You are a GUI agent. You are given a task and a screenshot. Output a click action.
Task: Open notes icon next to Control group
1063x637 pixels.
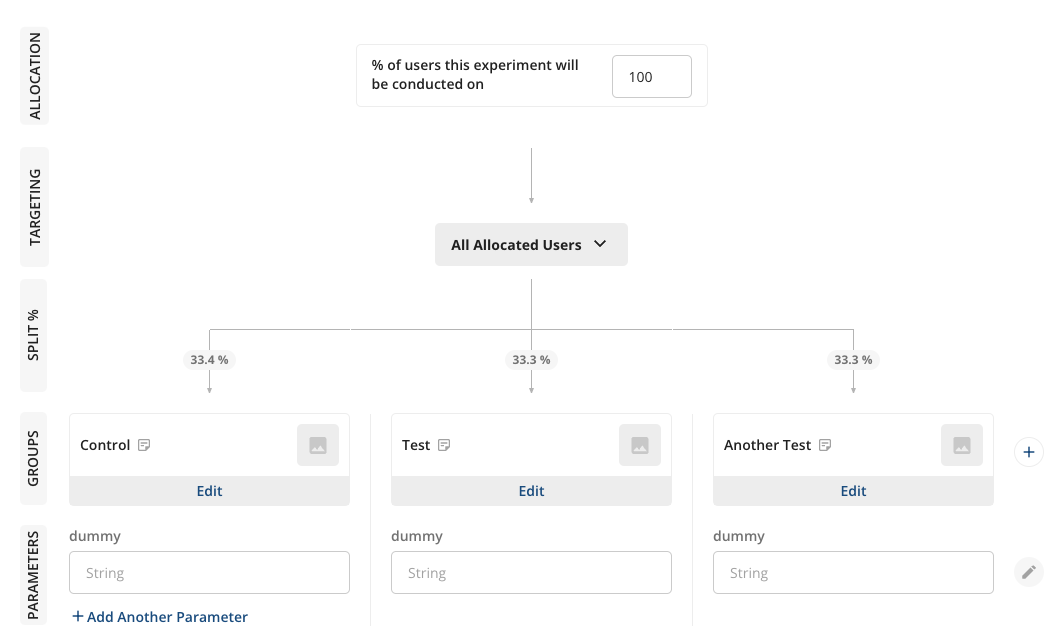pyautogui.click(x=144, y=445)
